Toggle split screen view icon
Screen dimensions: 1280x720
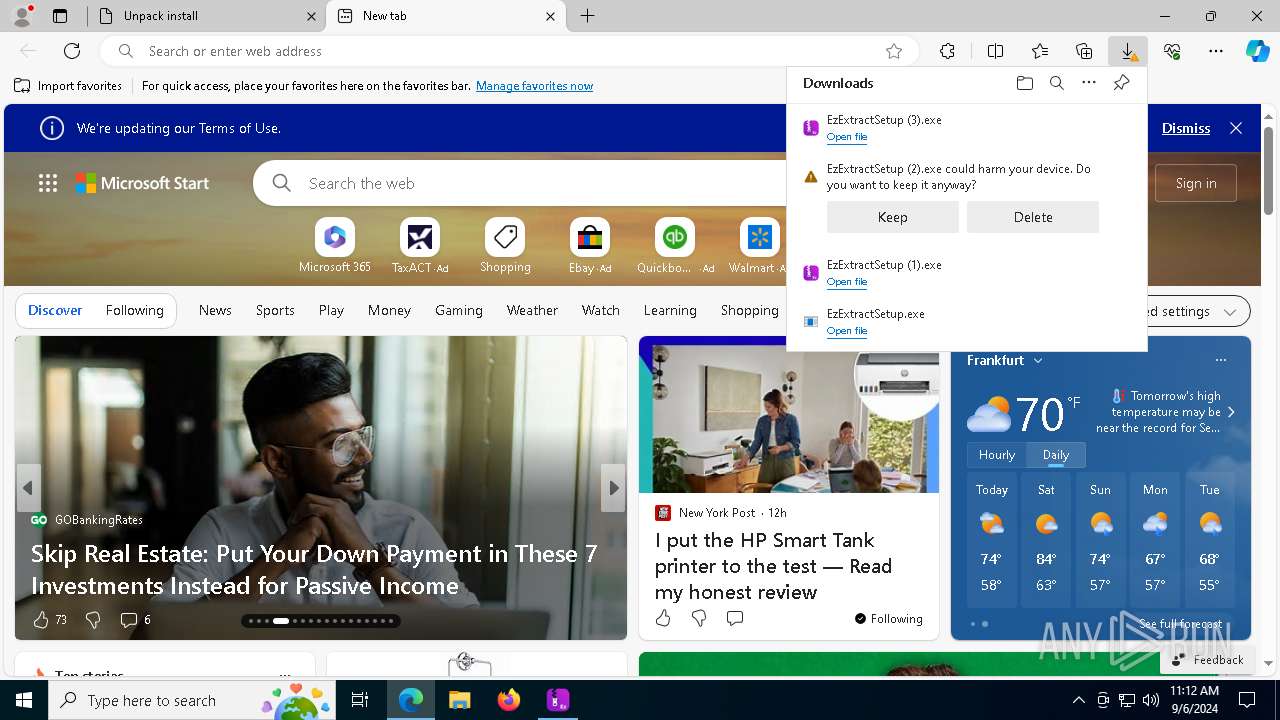click(x=995, y=51)
